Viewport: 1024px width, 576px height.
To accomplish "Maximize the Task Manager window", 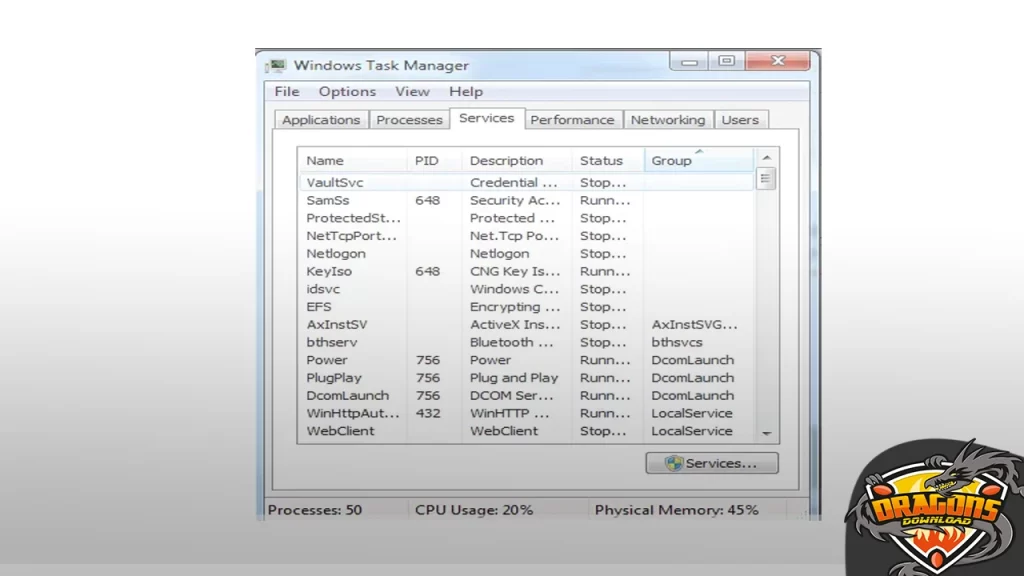I will coord(727,62).
